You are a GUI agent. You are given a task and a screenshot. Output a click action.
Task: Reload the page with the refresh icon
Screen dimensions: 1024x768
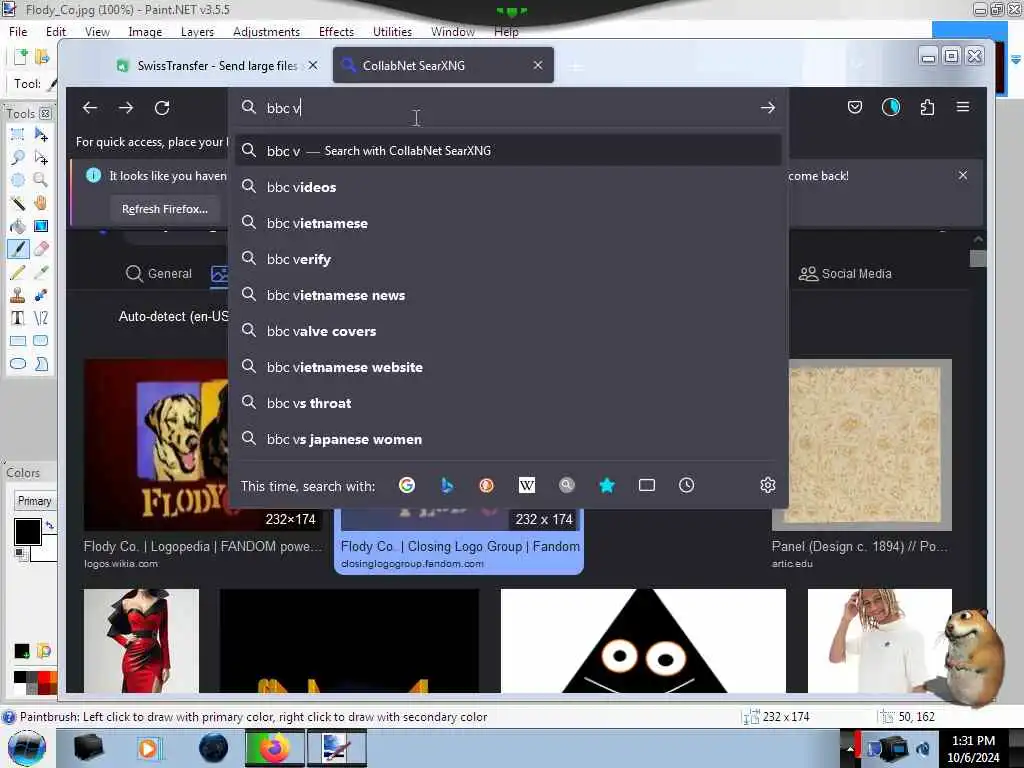(x=162, y=108)
